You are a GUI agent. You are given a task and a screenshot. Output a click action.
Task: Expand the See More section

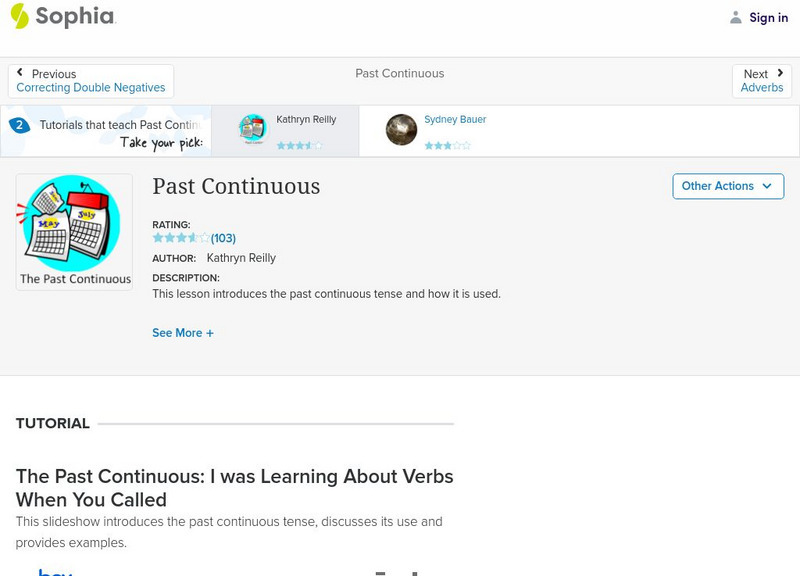(183, 333)
